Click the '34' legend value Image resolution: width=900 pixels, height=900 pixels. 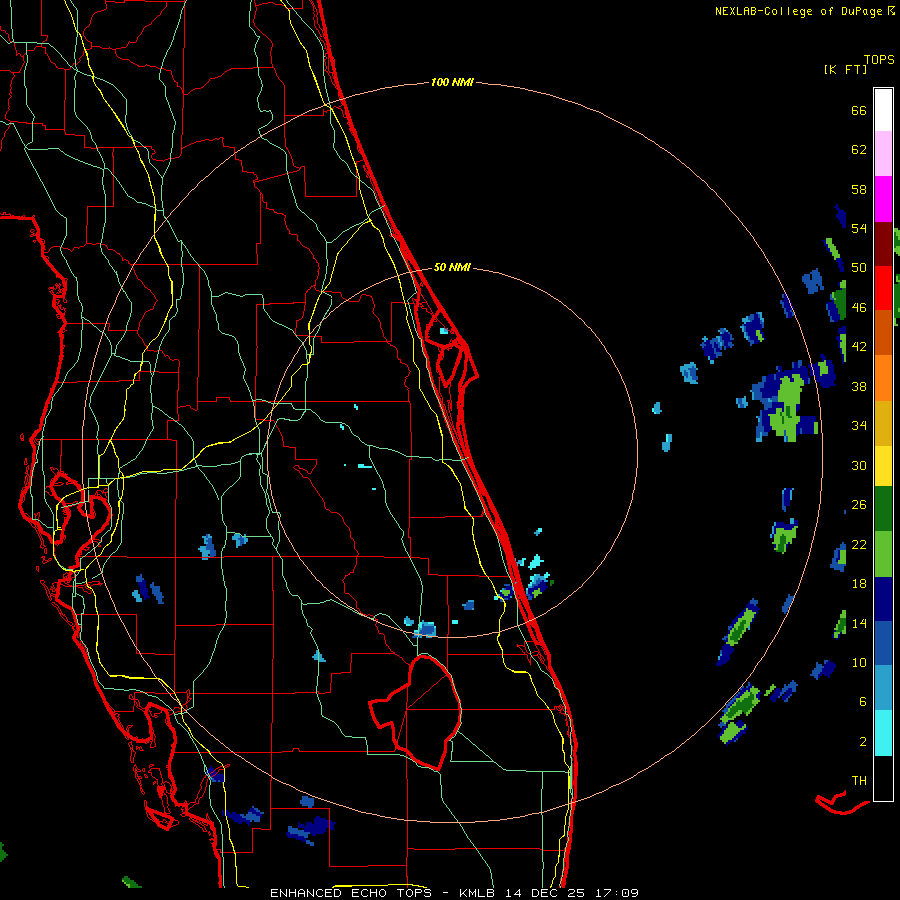point(859,426)
